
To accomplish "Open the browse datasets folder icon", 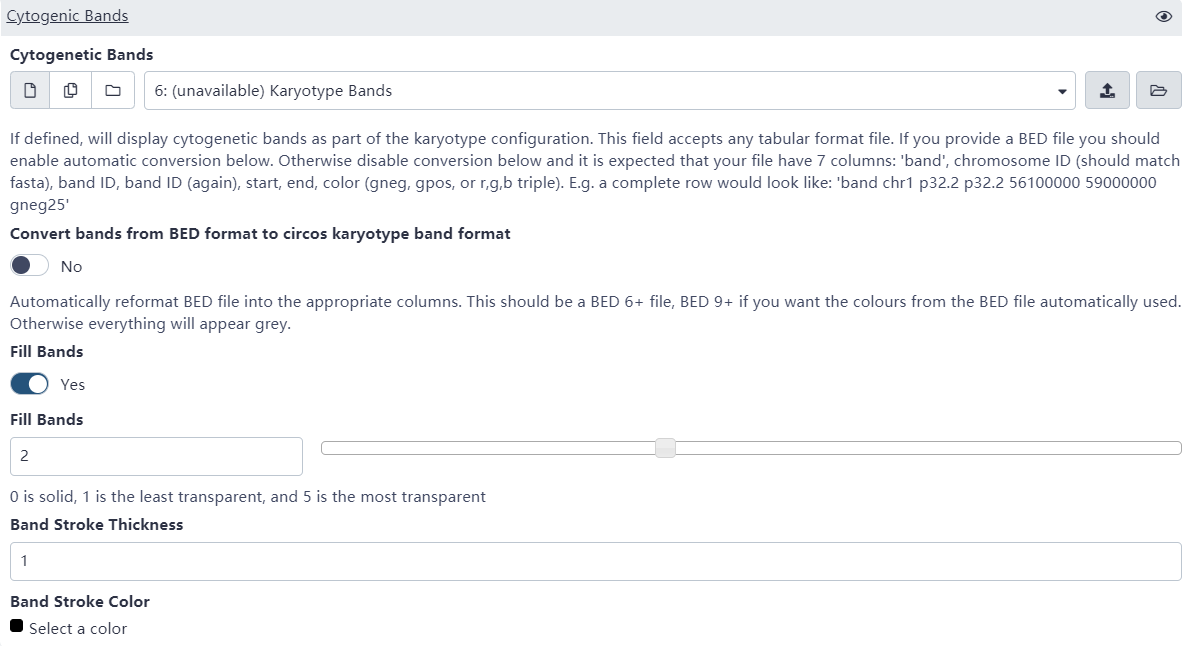I will click(1158, 90).
